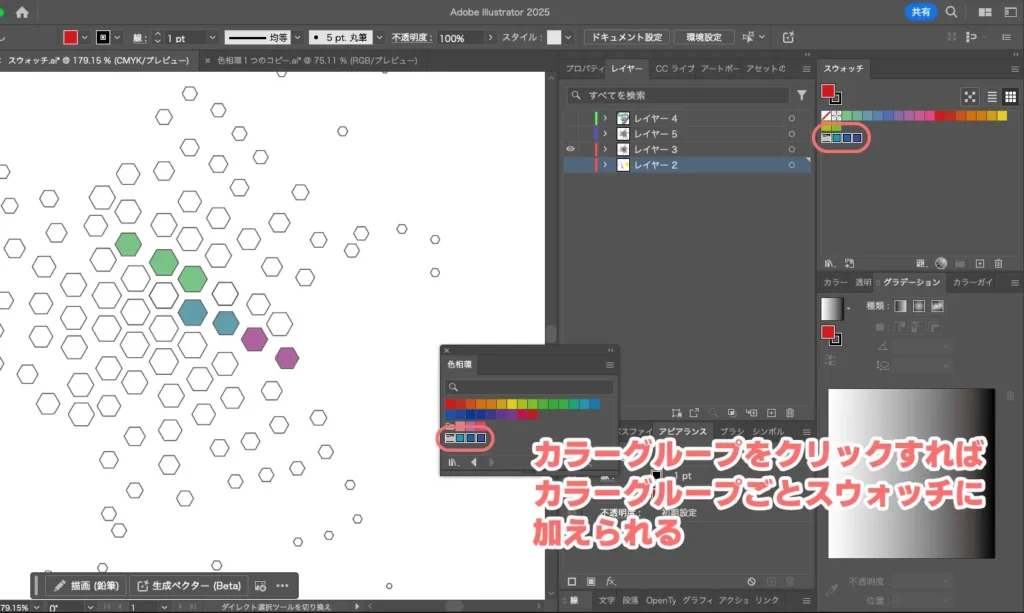Toggle the linear gradient type
Viewport: 1024px width, 613px height.
click(x=899, y=306)
